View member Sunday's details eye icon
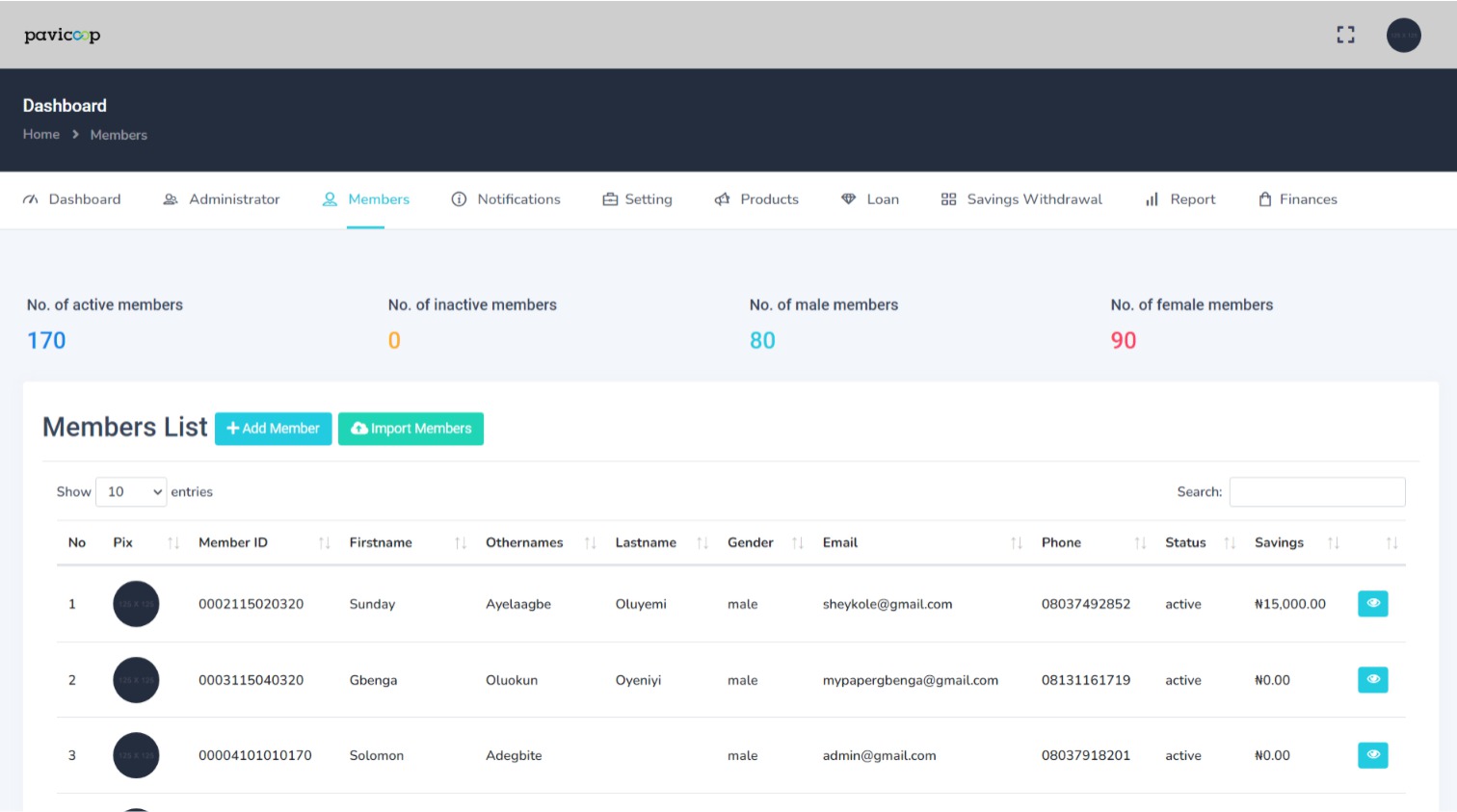 tap(1373, 603)
